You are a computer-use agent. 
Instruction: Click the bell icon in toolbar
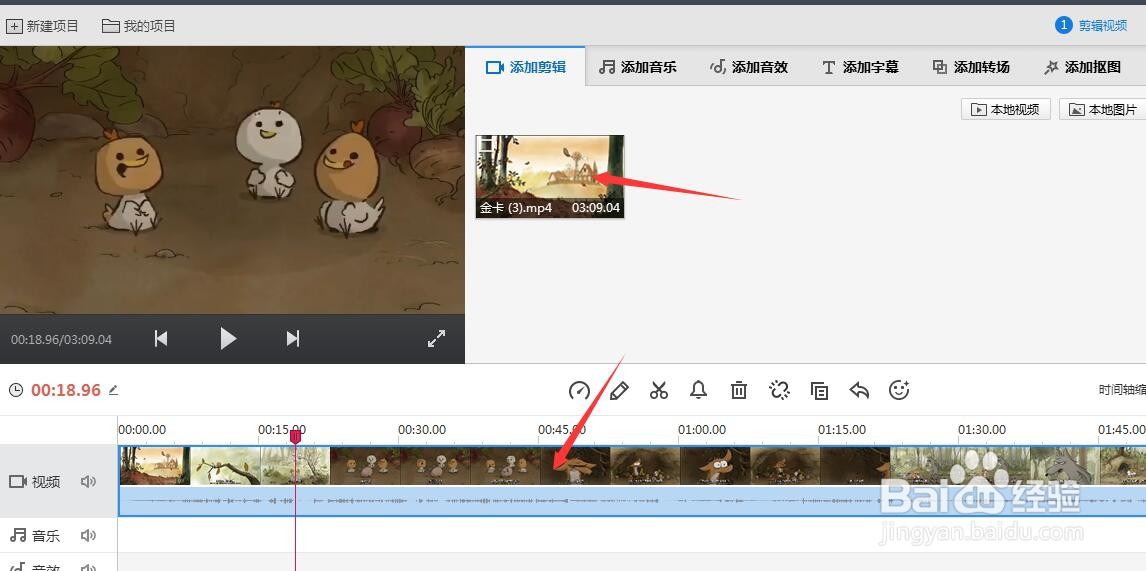coord(699,390)
